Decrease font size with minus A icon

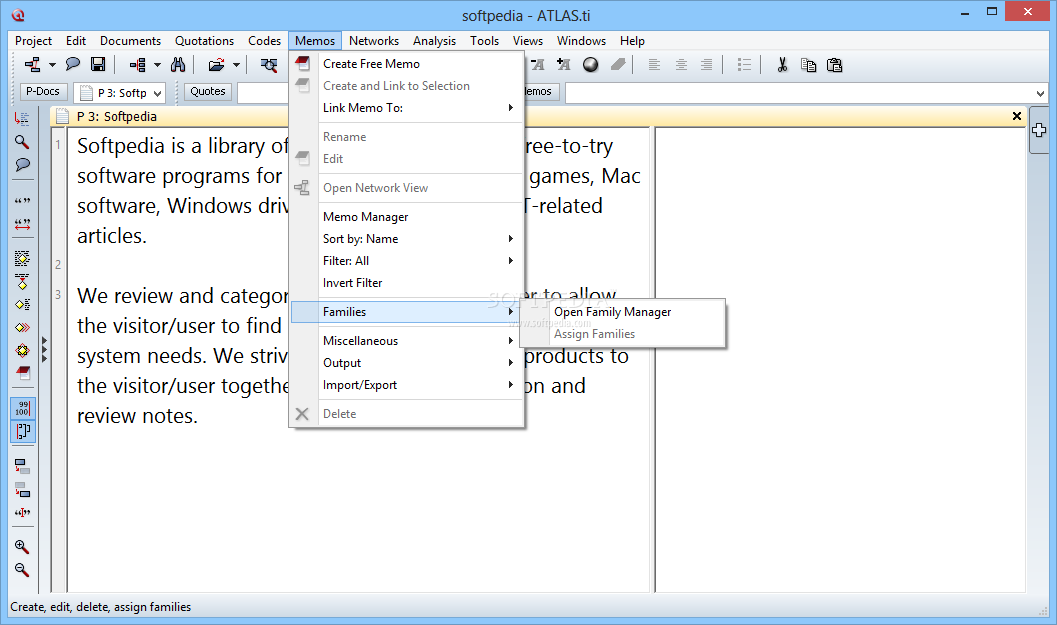click(x=537, y=65)
